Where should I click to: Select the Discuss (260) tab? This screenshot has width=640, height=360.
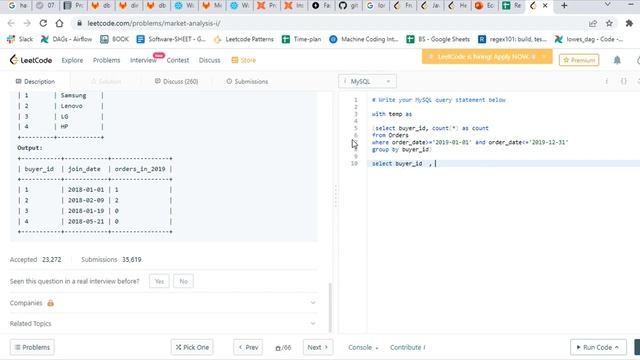[x=176, y=82]
